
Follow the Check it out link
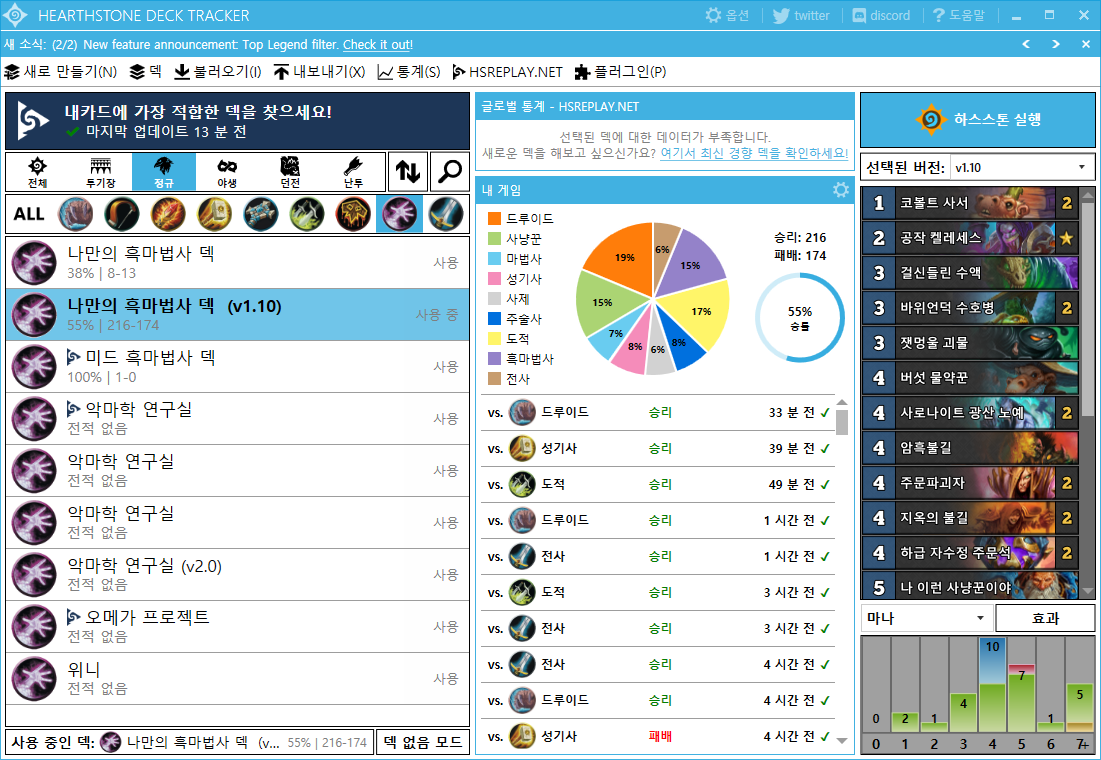378,44
